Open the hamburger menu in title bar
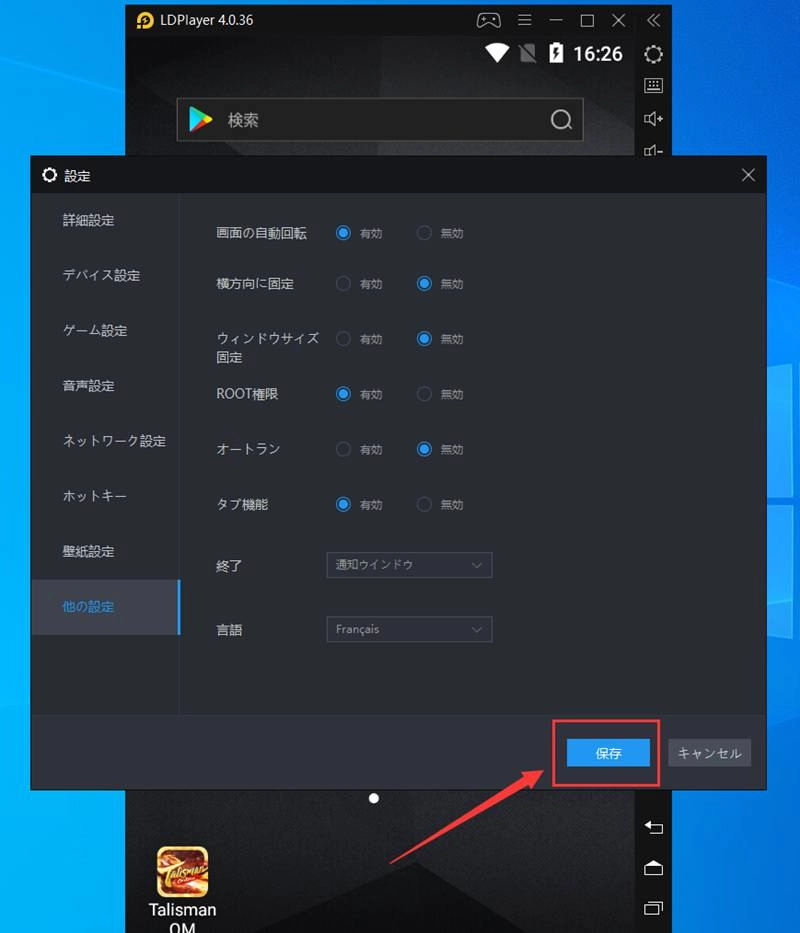This screenshot has width=800, height=933. tap(524, 20)
